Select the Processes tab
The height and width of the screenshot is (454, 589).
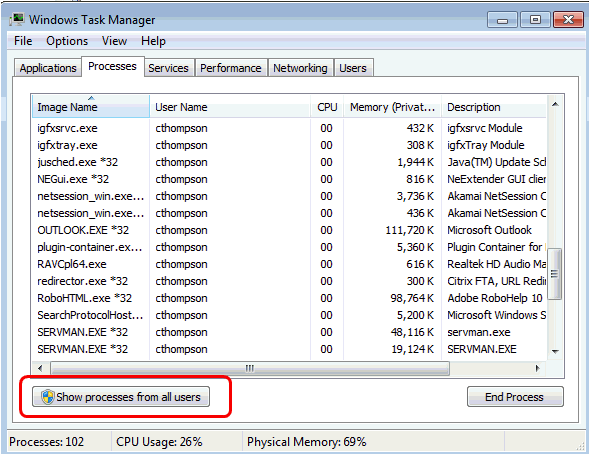coord(112,66)
